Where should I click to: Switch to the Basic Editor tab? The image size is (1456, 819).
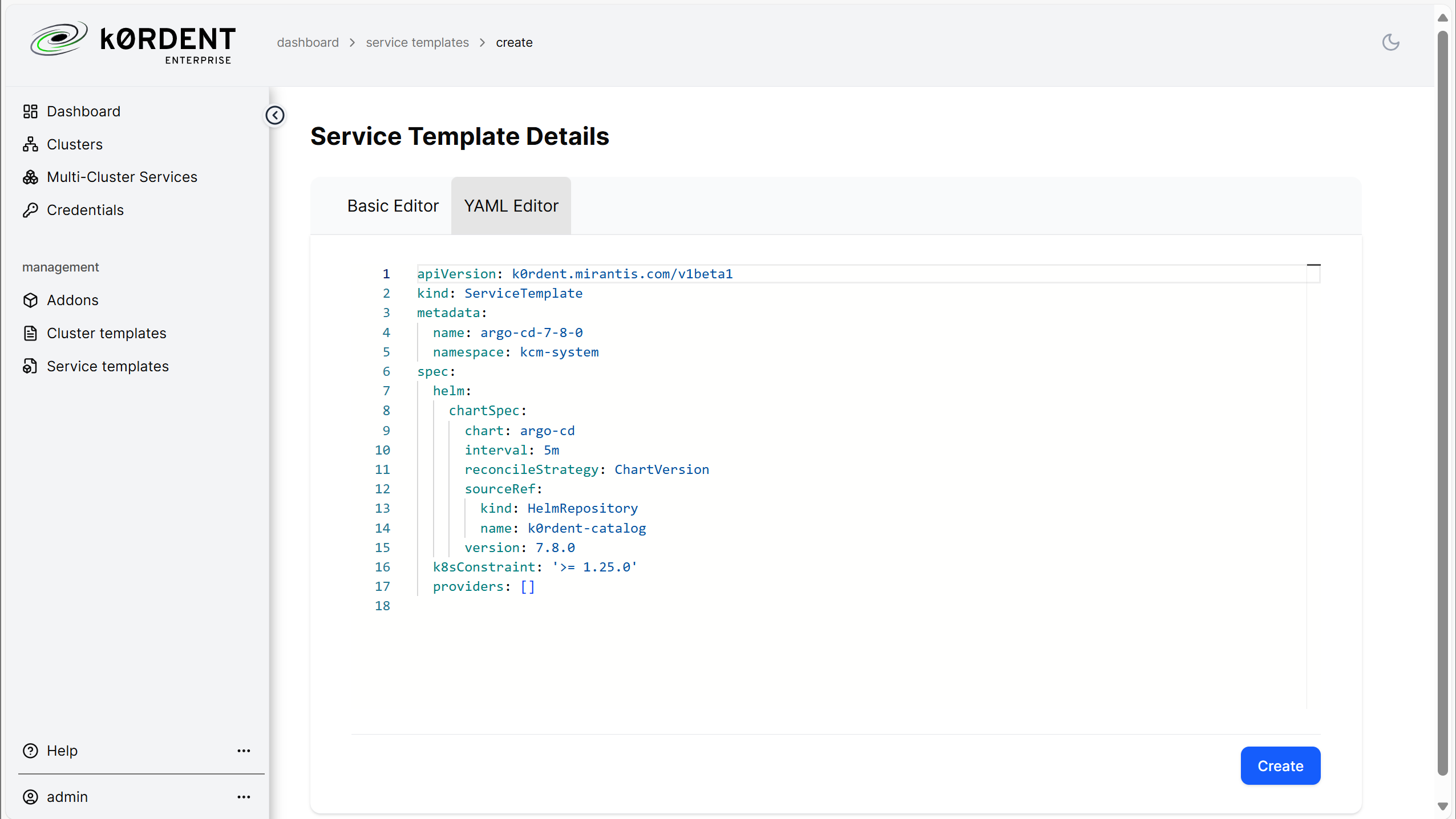click(393, 206)
